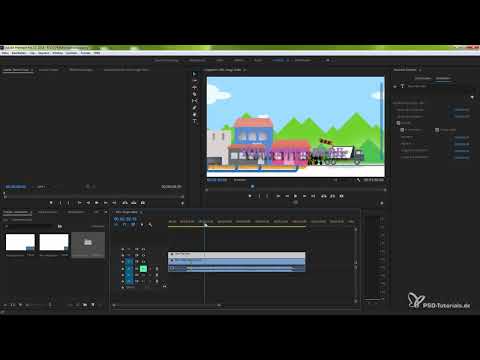Select the Track Select Forward tool
This screenshot has height=360, width=480.
click(x=195, y=81)
